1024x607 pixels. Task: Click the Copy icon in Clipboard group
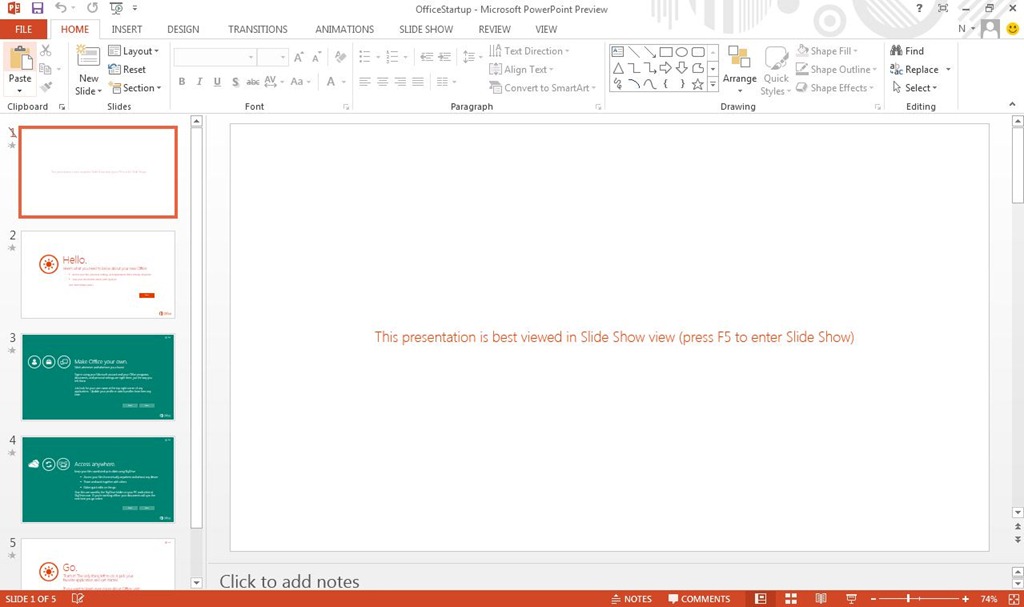(45, 69)
